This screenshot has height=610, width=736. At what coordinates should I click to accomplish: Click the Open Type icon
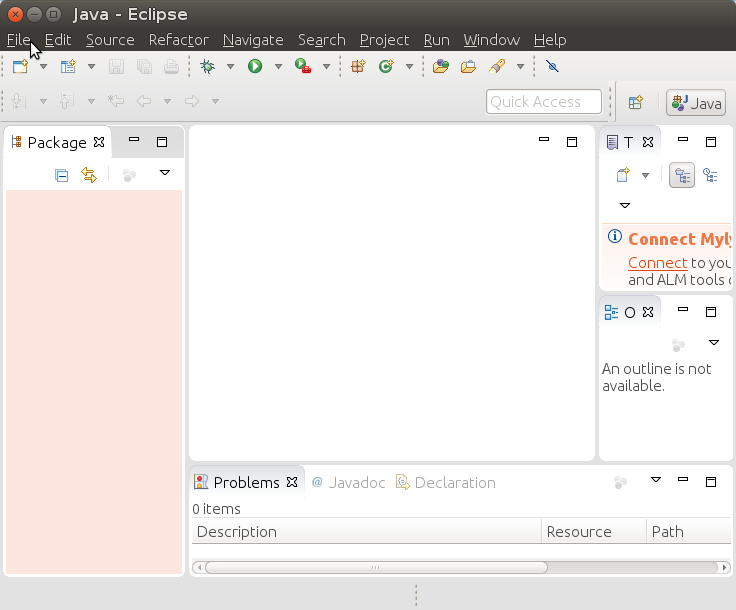point(441,67)
